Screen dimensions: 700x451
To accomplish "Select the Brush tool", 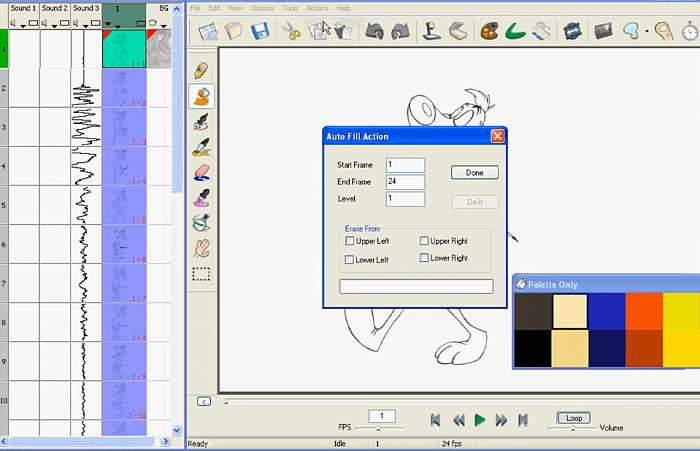I will [x=201, y=147].
